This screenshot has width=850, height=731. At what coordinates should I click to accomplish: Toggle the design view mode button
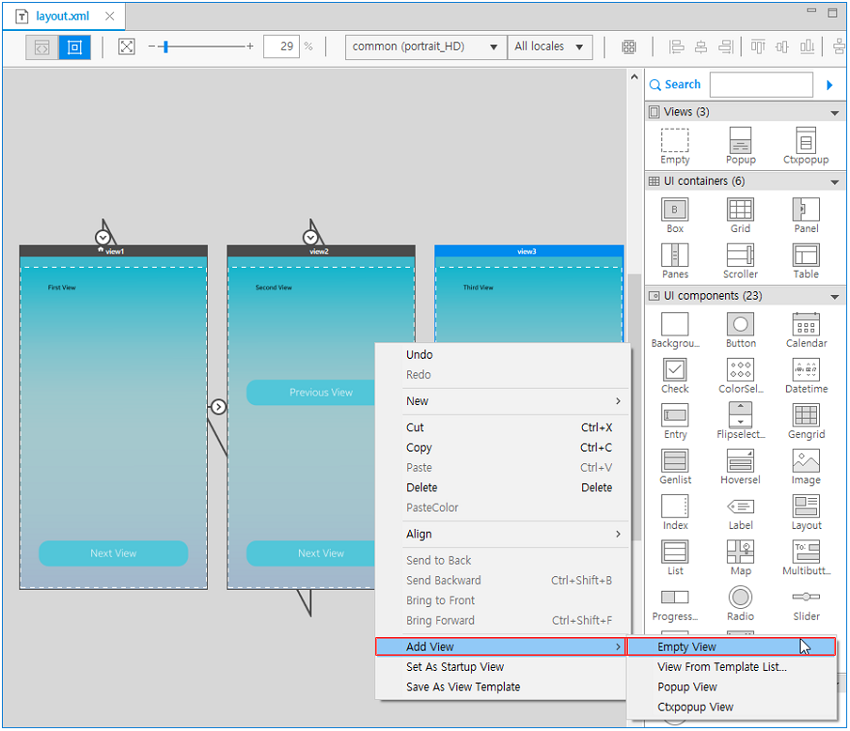[x=74, y=47]
